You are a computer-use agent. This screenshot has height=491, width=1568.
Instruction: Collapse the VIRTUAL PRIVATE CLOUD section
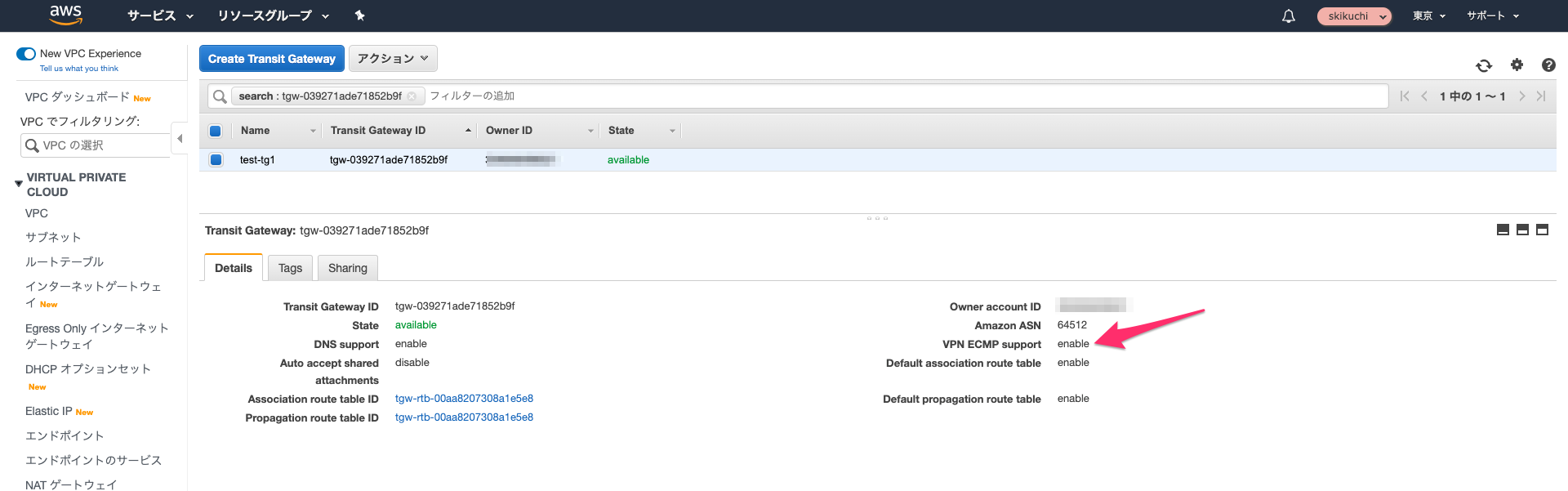point(19,184)
